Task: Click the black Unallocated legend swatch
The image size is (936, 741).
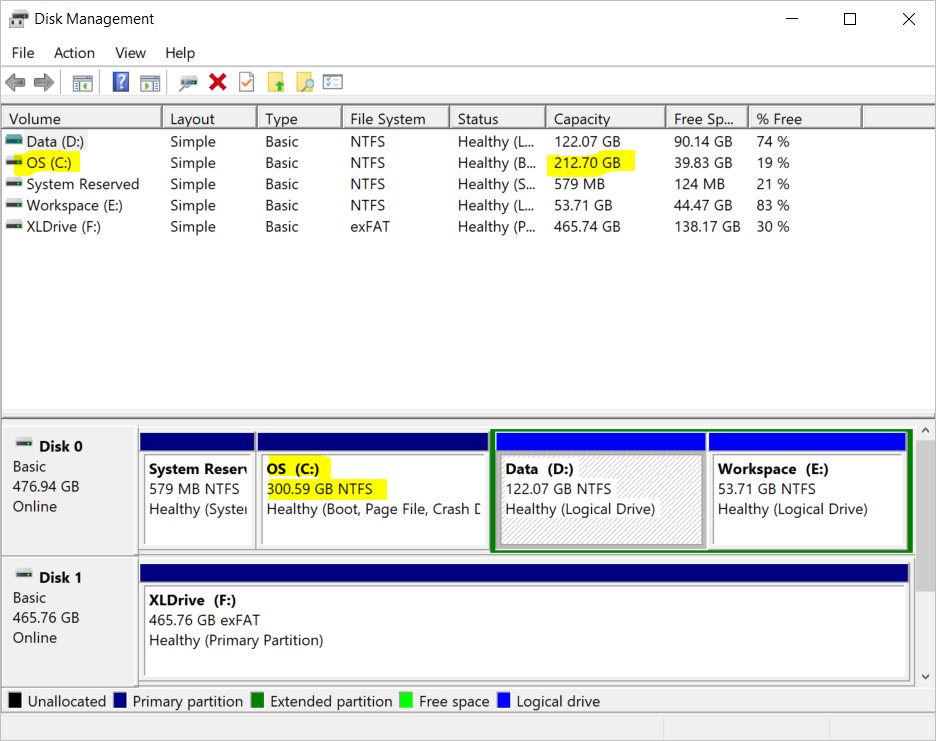Action: pyautogui.click(x=15, y=700)
